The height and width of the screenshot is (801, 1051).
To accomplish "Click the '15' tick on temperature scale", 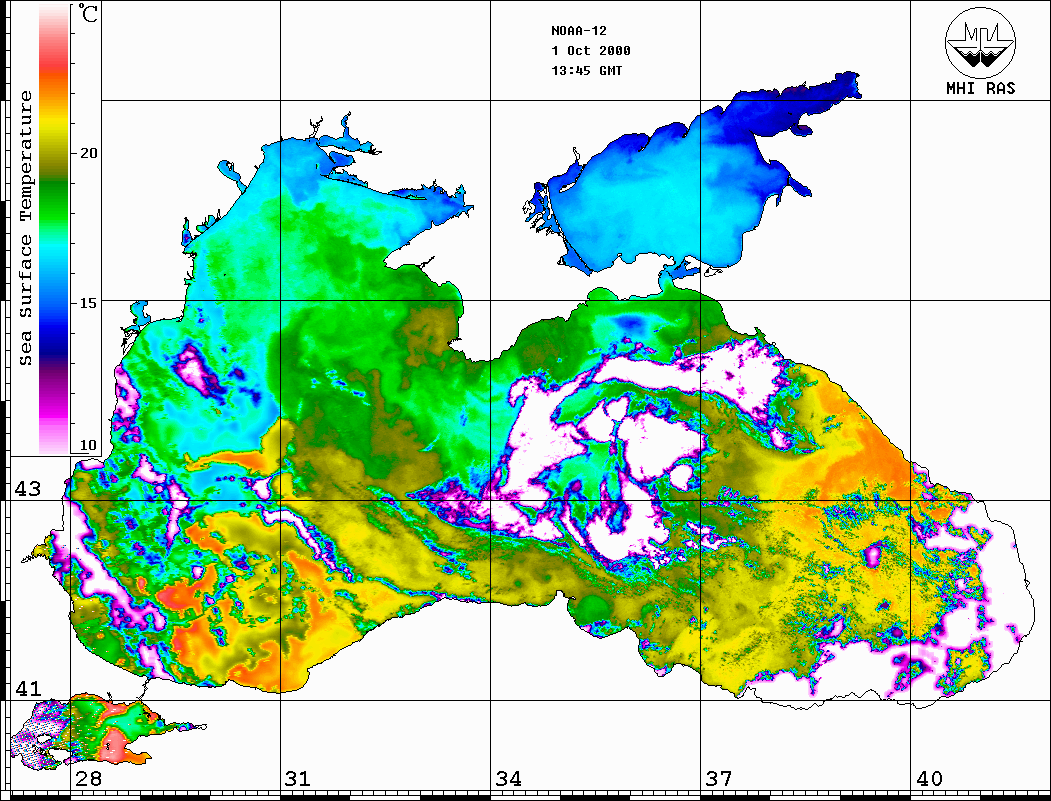I will point(88,303).
